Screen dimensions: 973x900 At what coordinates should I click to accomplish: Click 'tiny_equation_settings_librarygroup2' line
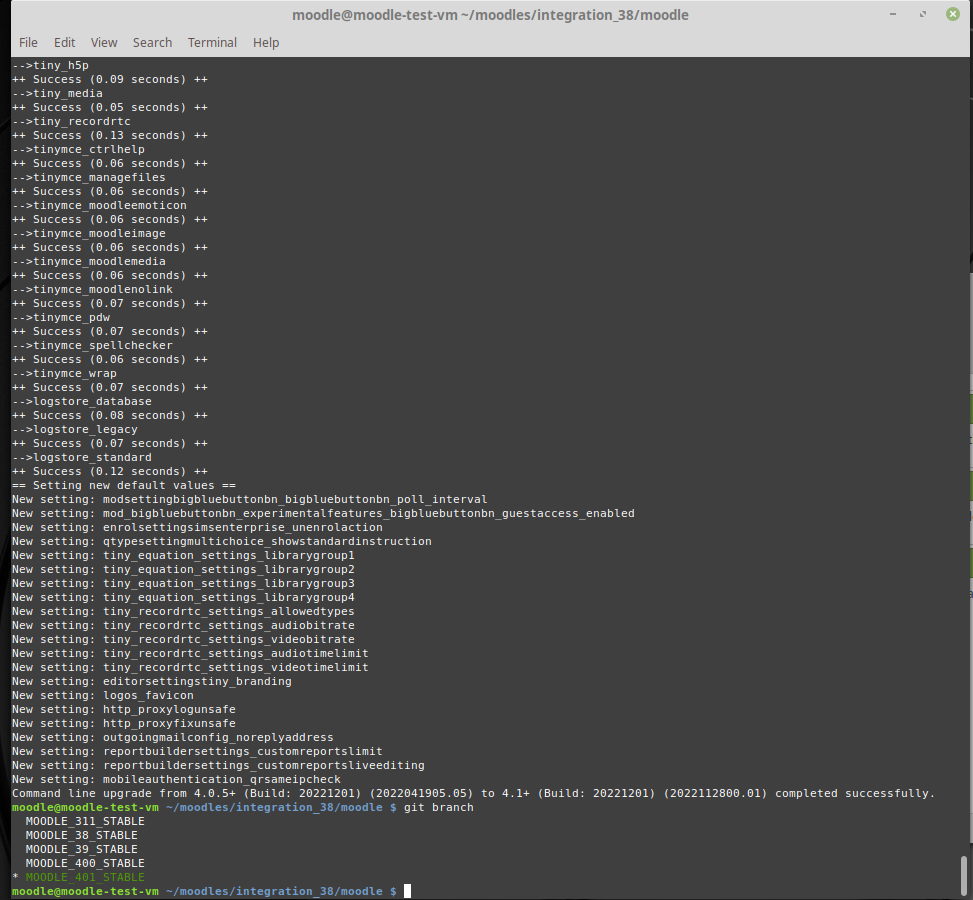click(x=183, y=569)
